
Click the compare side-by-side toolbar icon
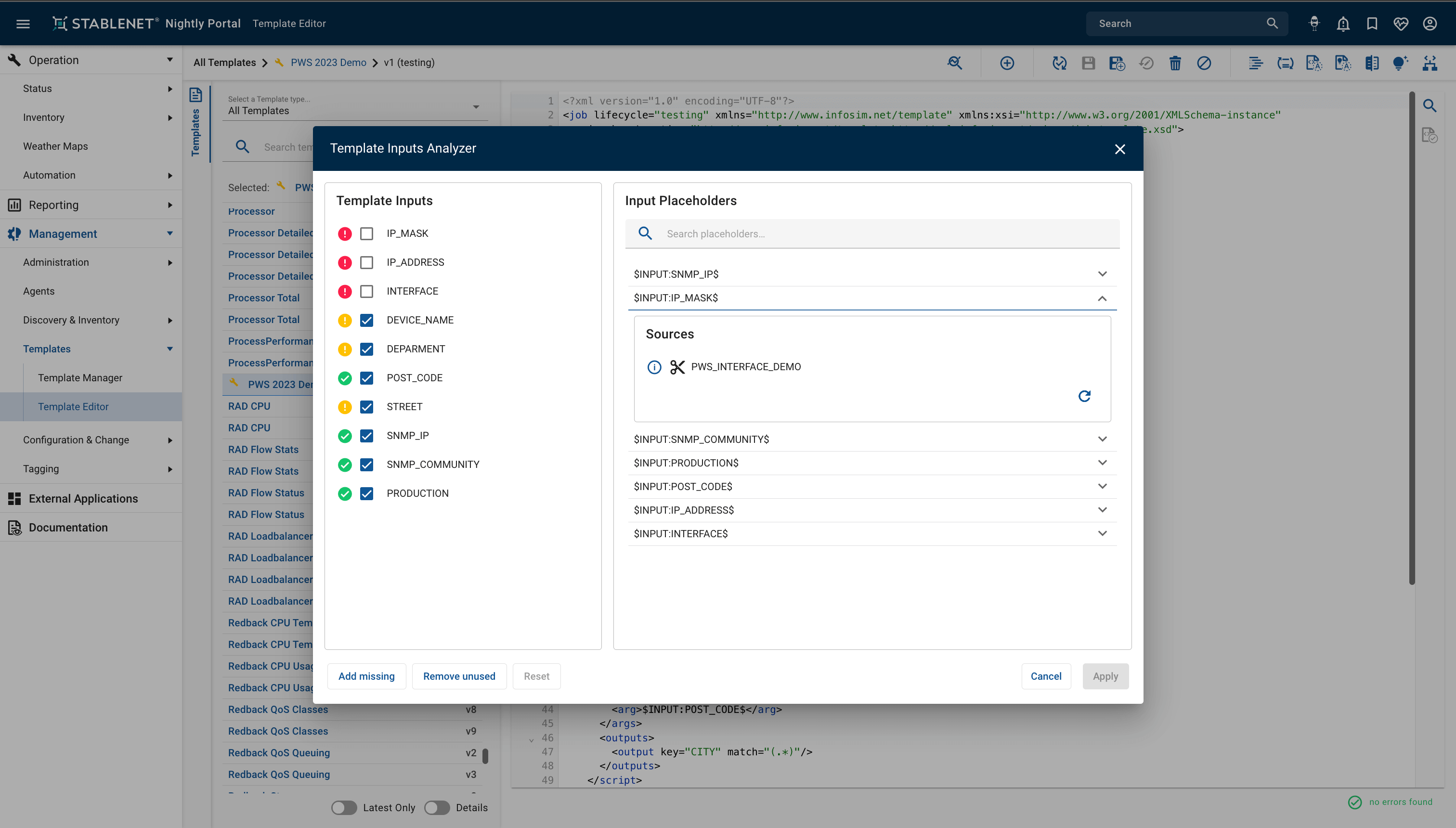coord(1372,63)
